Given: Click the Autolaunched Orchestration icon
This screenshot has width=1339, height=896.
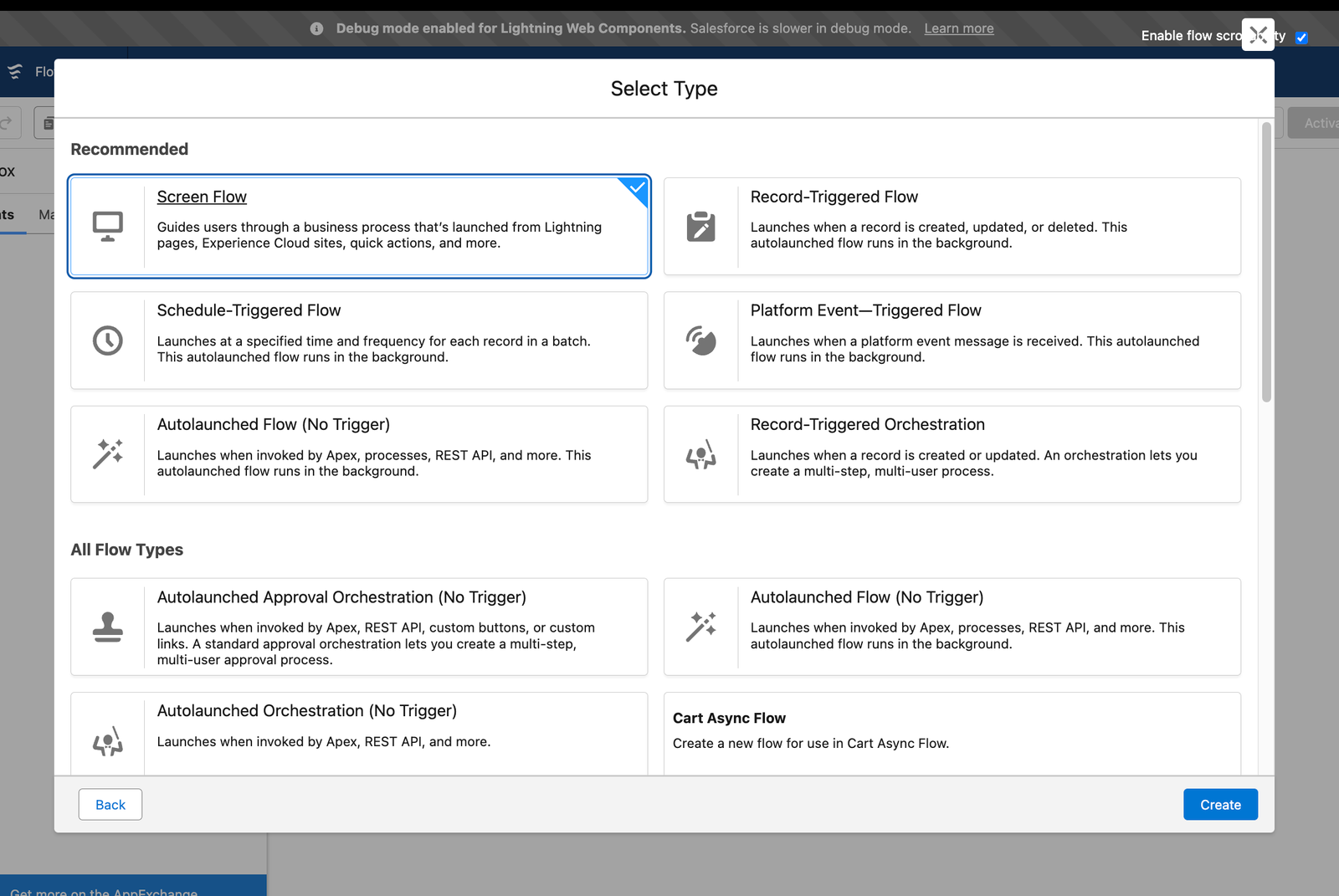Looking at the screenshot, I should click(108, 740).
